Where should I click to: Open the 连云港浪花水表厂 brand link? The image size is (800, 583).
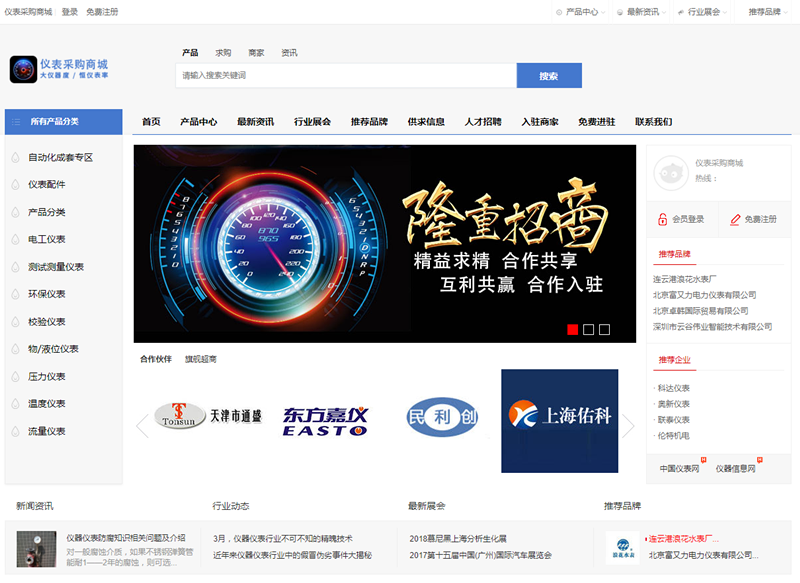click(x=686, y=279)
